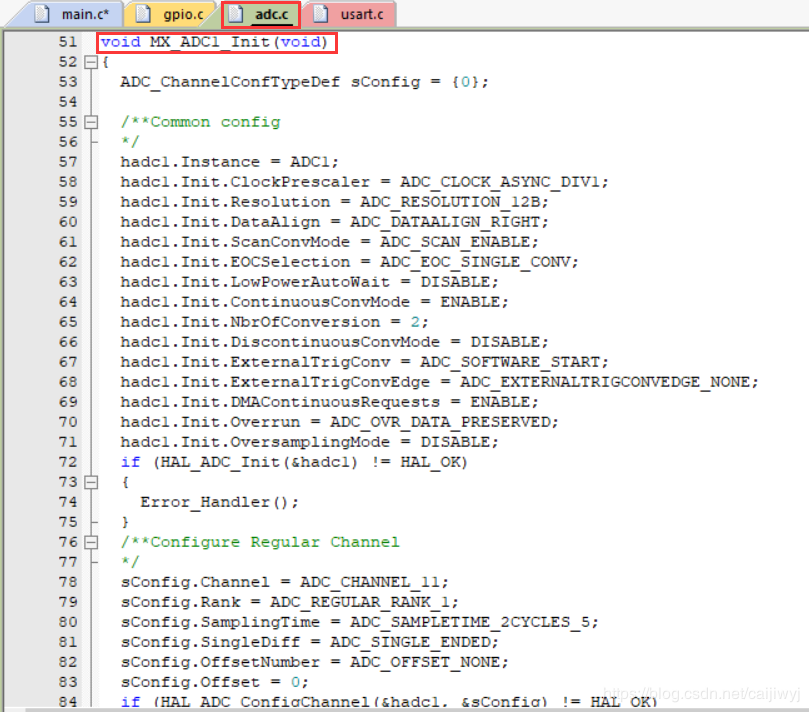Screen dimensions: 809x712
Task: Click the gpio.c tab file icon
Action: pyautogui.click(x=143, y=14)
